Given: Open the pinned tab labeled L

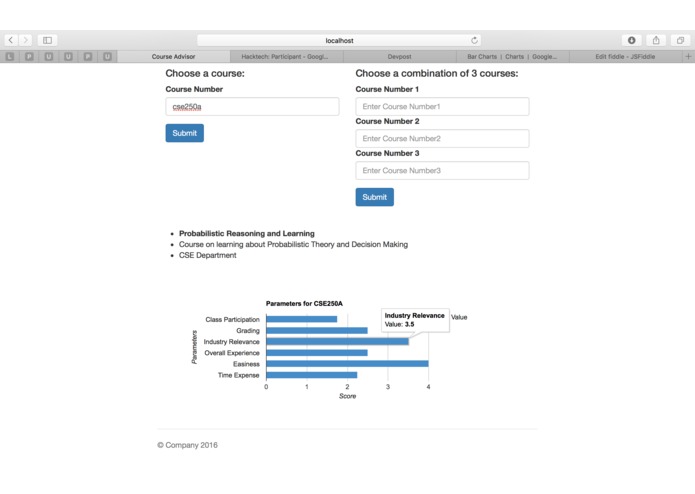Looking at the screenshot, I should coord(10,56).
